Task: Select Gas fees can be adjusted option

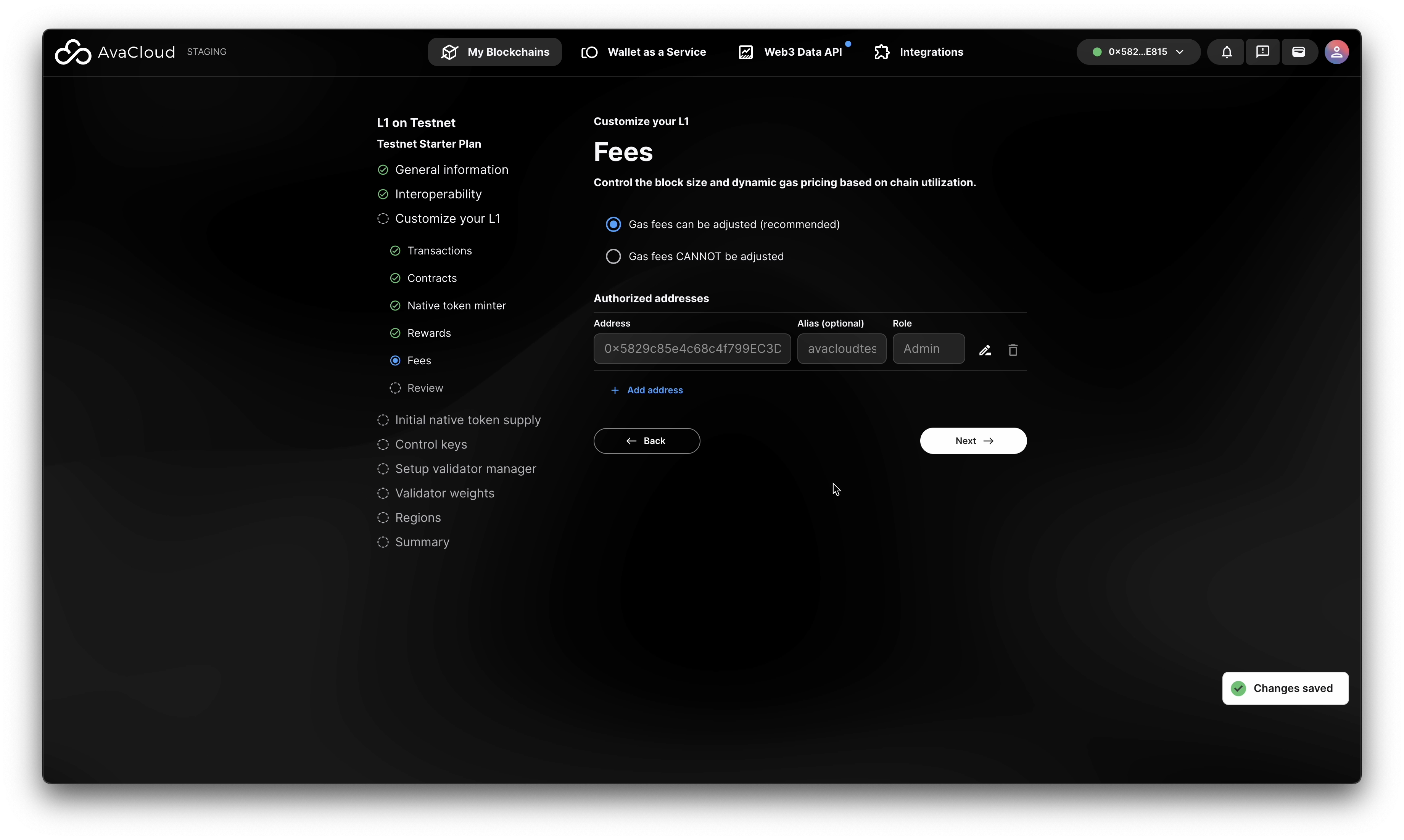Action: (613, 225)
